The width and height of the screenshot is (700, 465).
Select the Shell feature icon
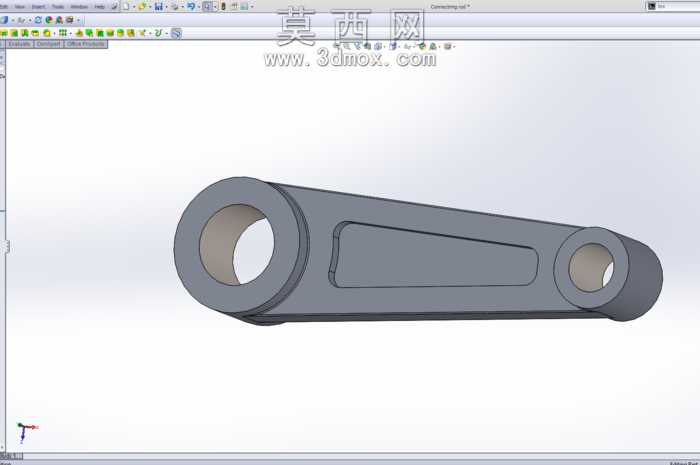[x=100, y=33]
